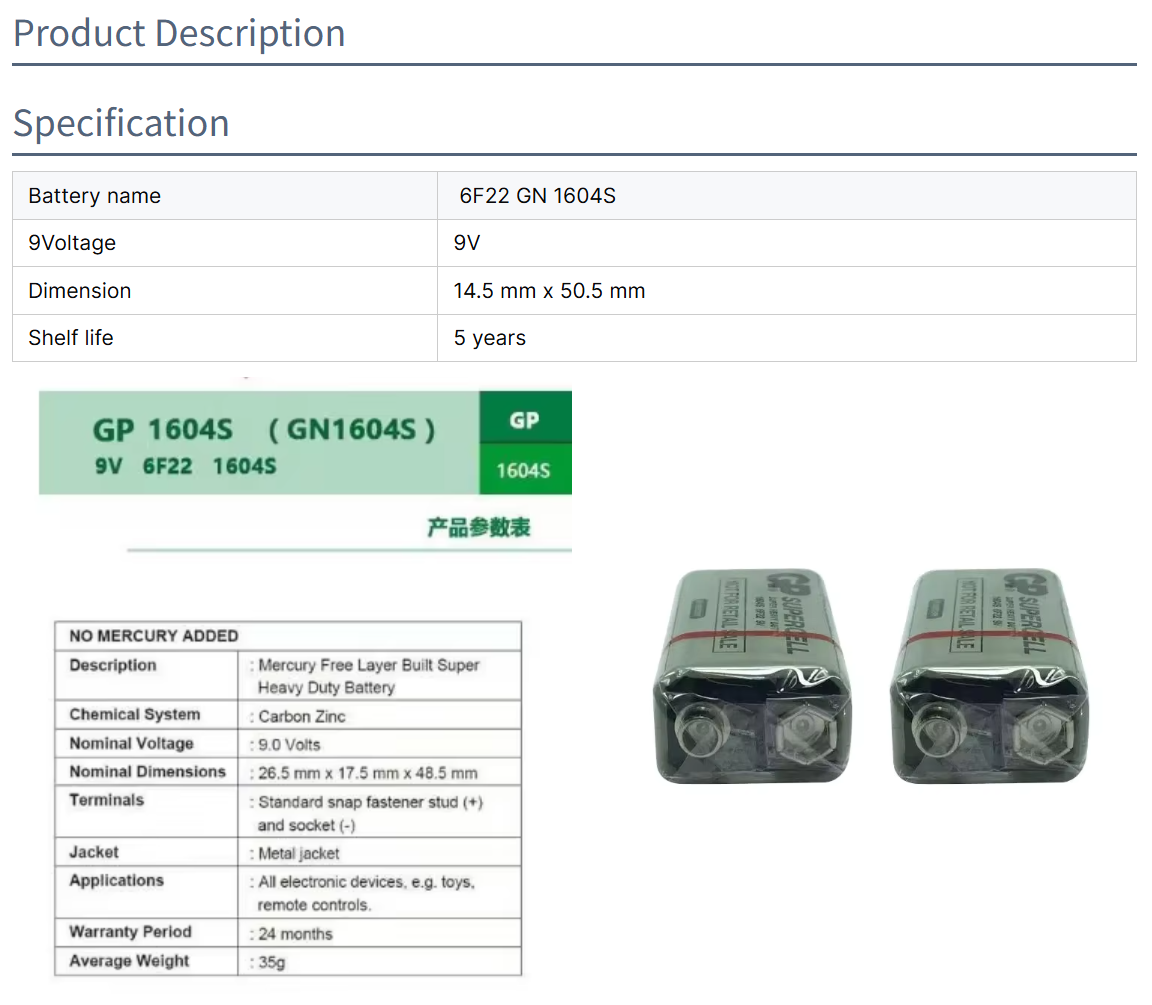Click the green 1604S label box
Image resolution: width=1152 pixels, height=1005 pixels.
(x=525, y=469)
